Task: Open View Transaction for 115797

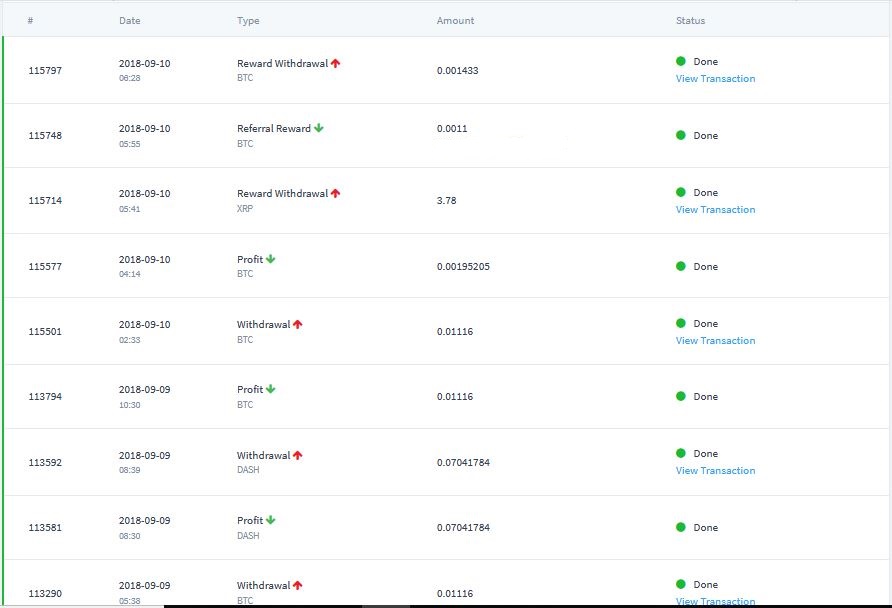Action: [x=715, y=78]
